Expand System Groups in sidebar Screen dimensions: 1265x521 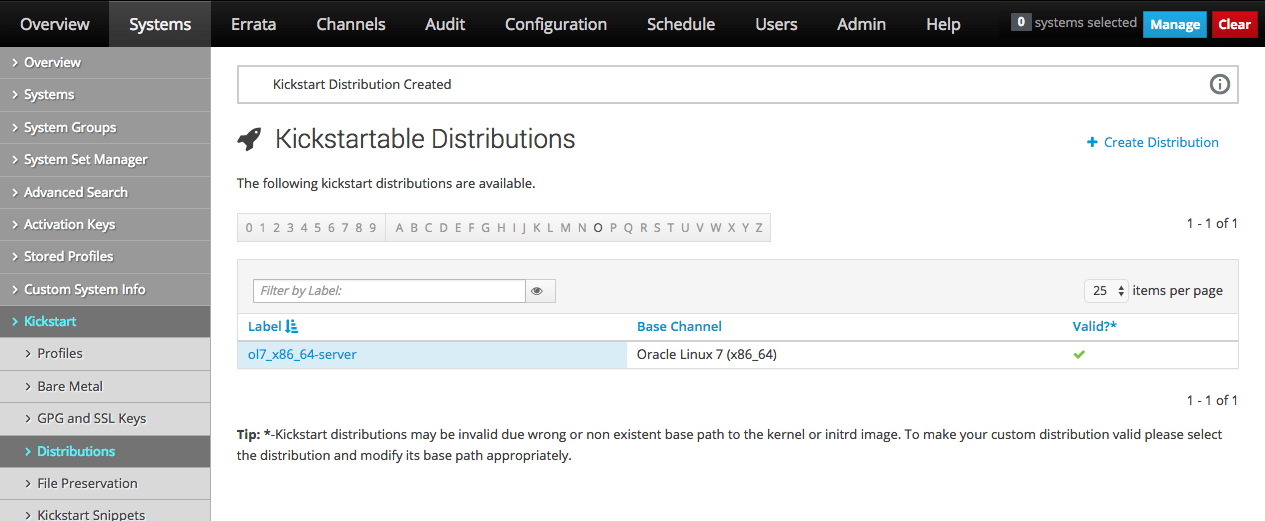click(105, 127)
